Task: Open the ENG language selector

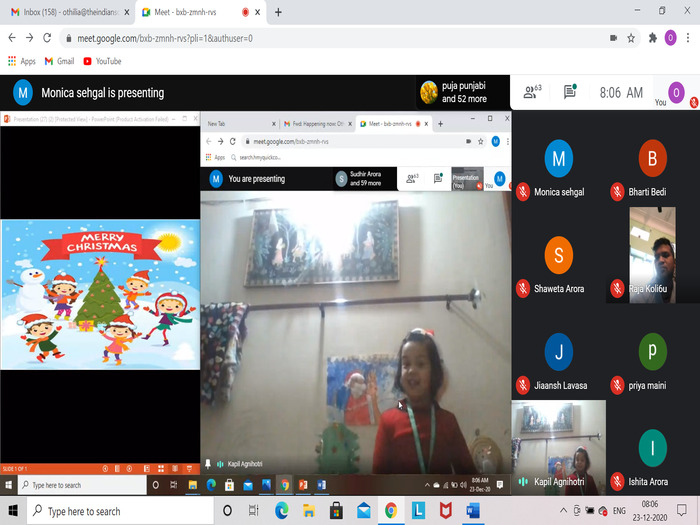Action: (x=619, y=510)
